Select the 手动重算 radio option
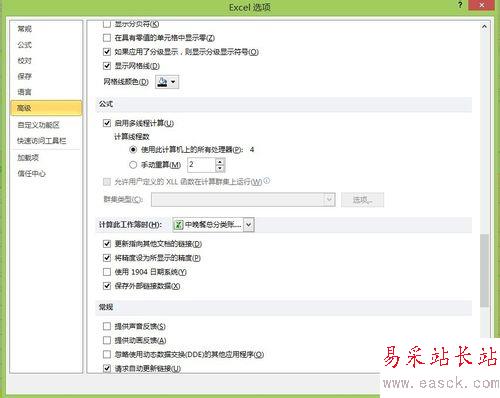The image size is (500, 398). coord(133,165)
